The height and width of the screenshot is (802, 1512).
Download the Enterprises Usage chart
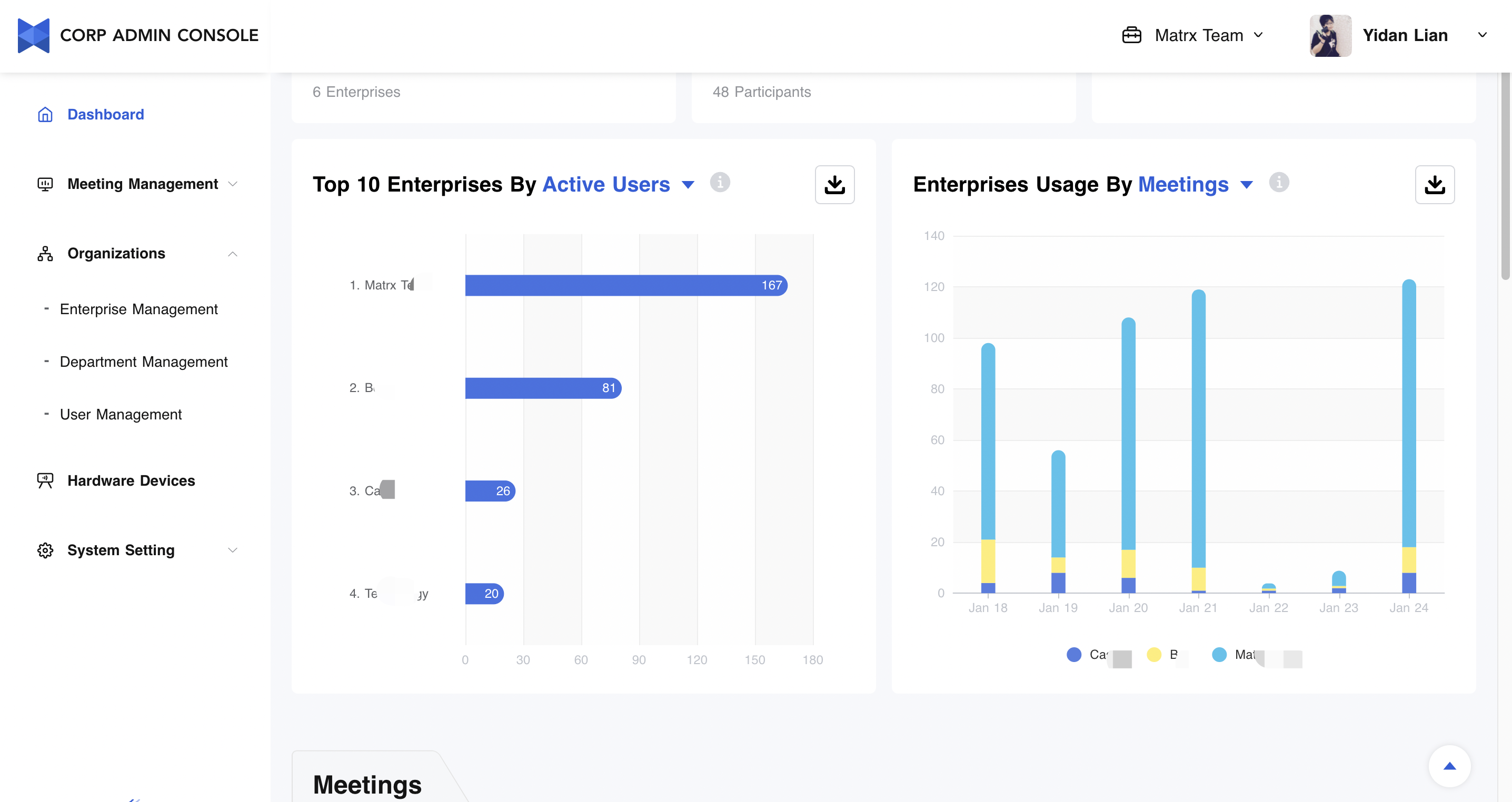[1434, 185]
